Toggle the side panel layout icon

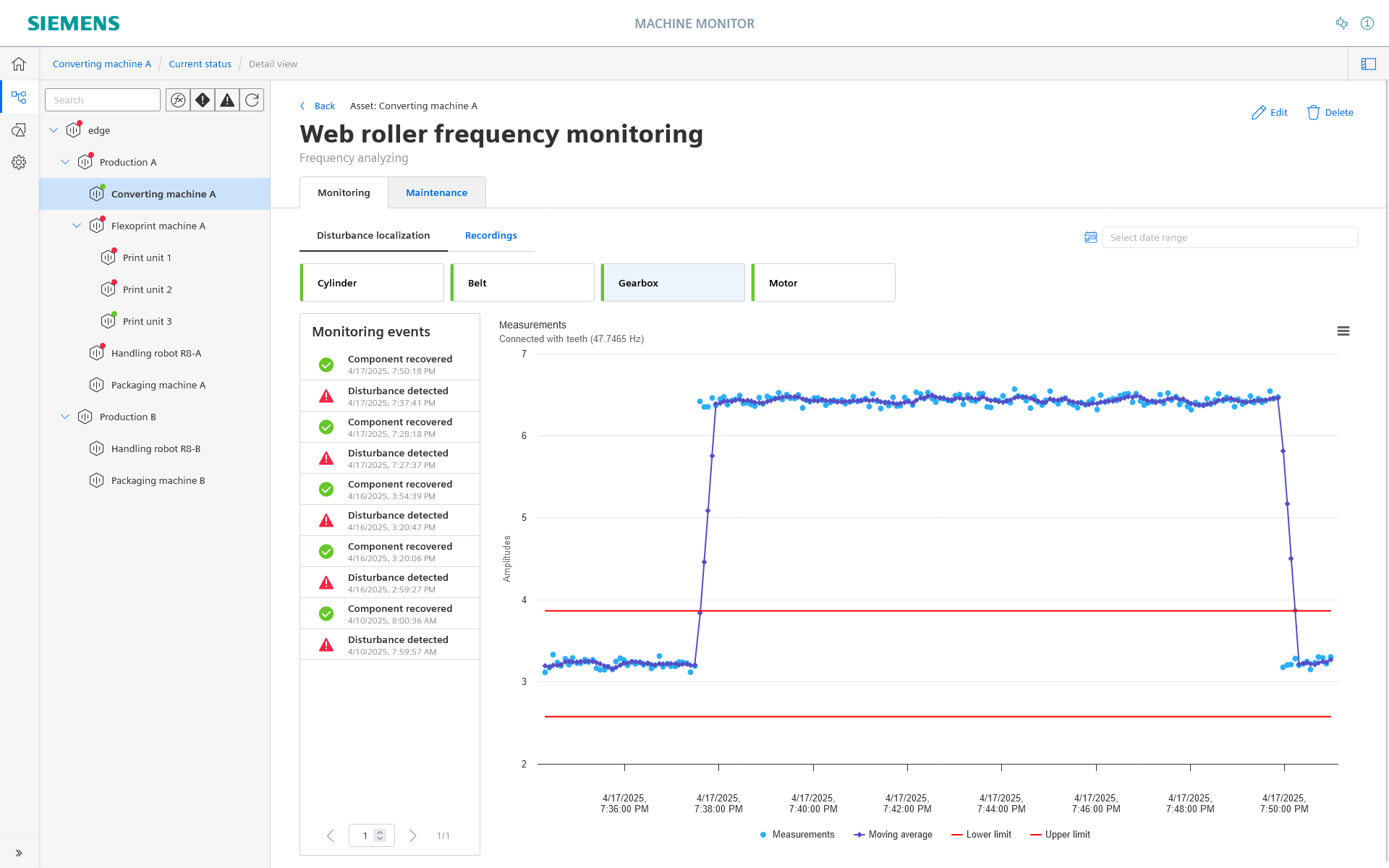pyautogui.click(x=1369, y=64)
